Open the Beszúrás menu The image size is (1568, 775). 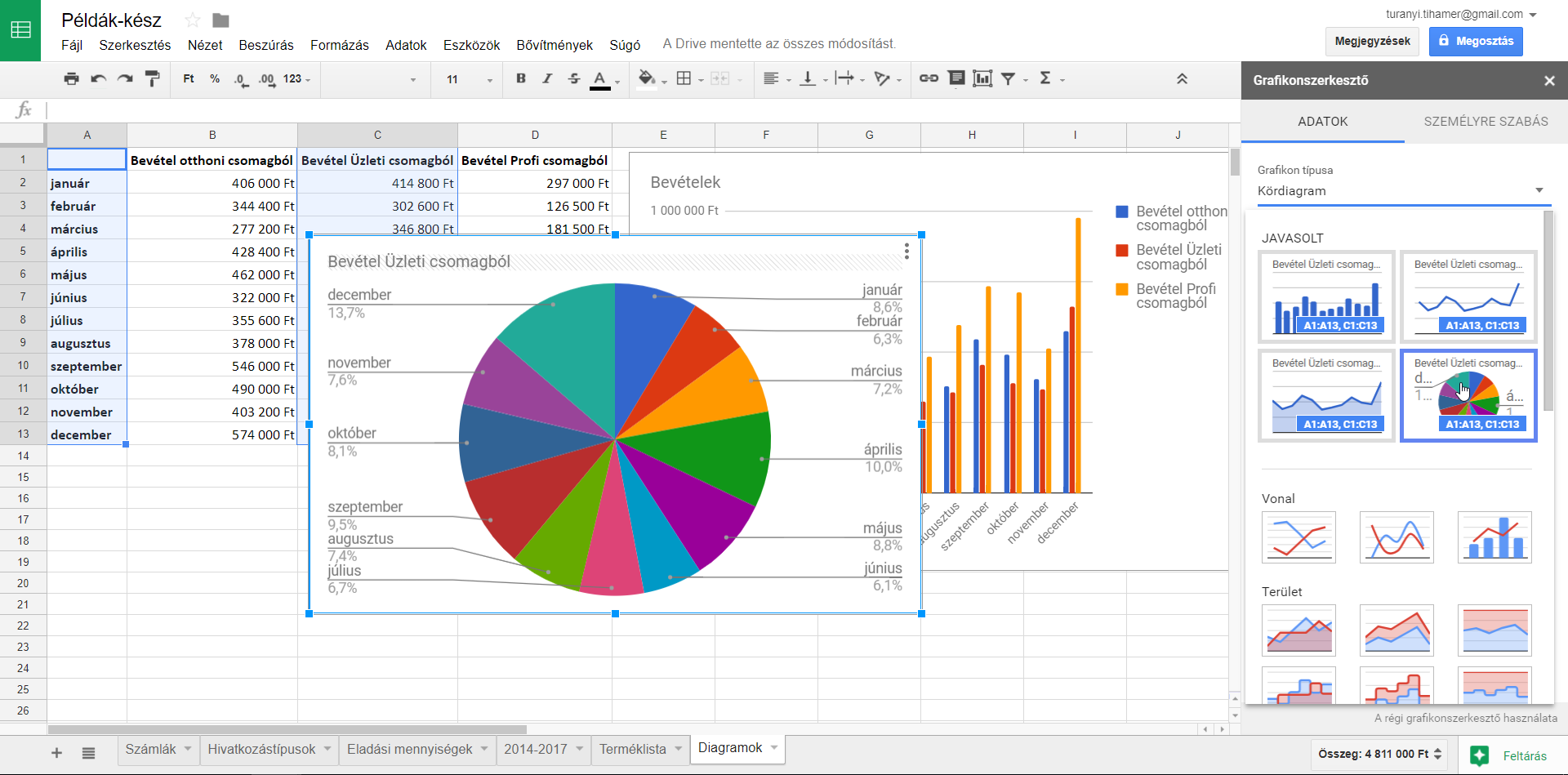pyautogui.click(x=265, y=45)
